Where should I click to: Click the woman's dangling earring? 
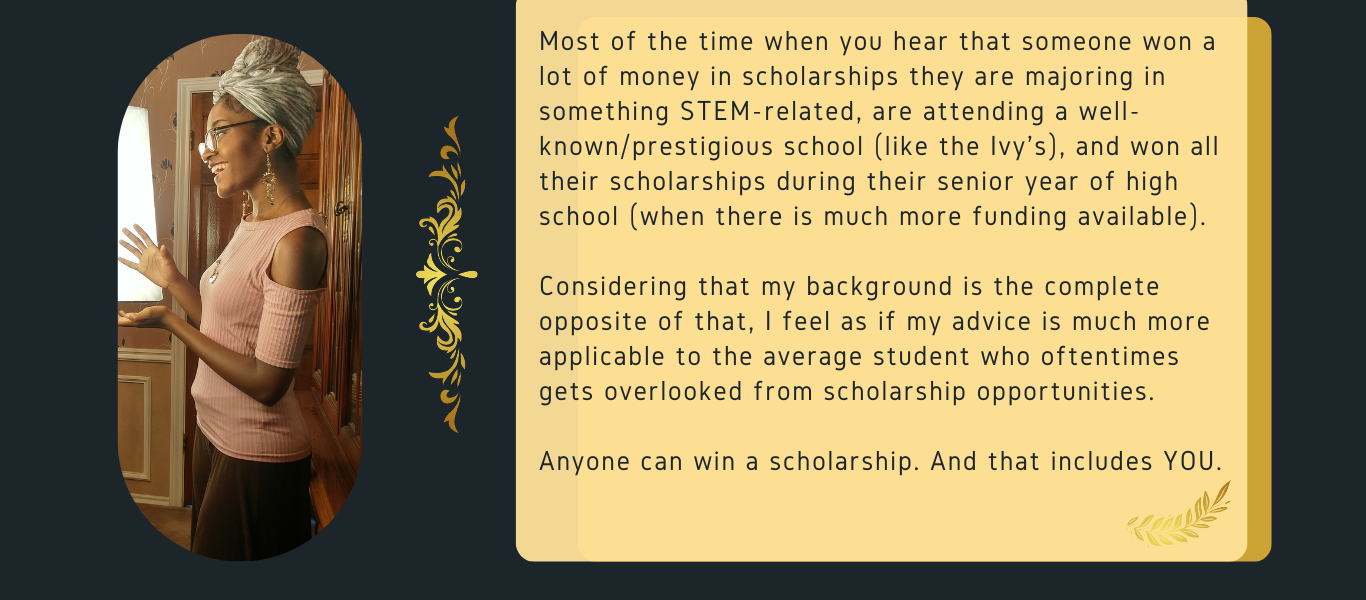268,179
